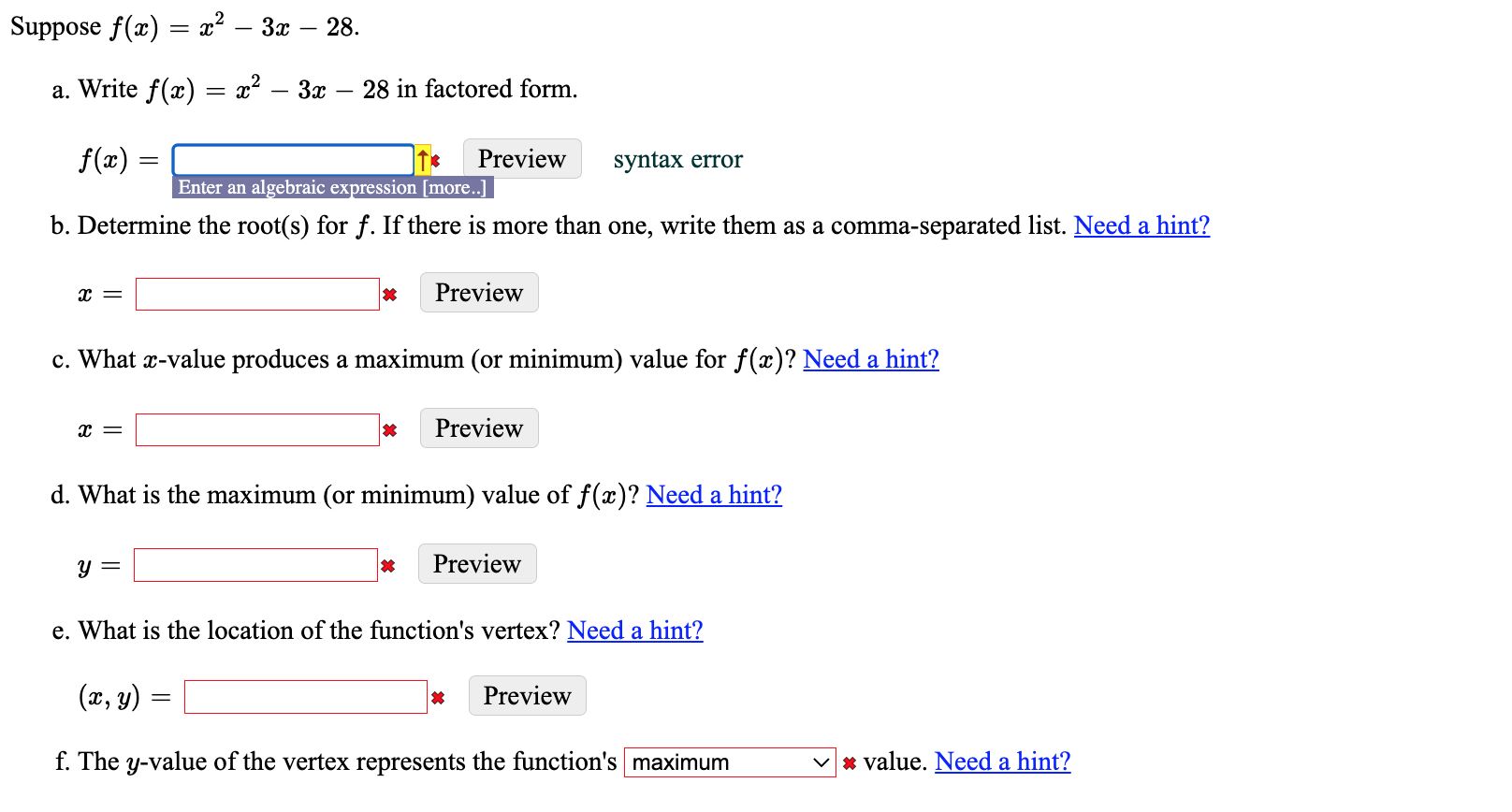This screenshot has height=812, width=1512.
Task: Click the red X mark beside the y input
Action: (388, 566)
